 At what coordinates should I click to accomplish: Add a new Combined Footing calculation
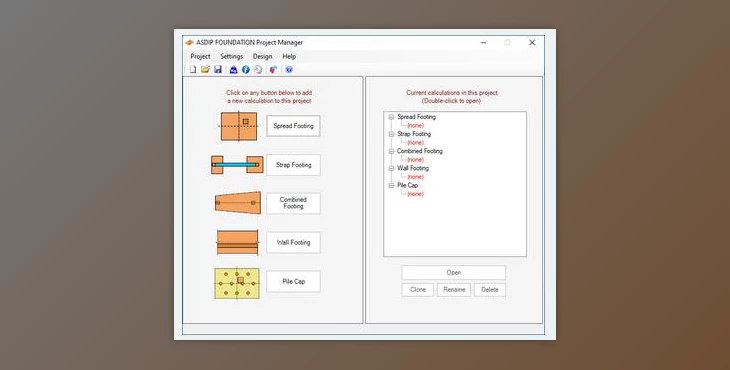(293, 203)
